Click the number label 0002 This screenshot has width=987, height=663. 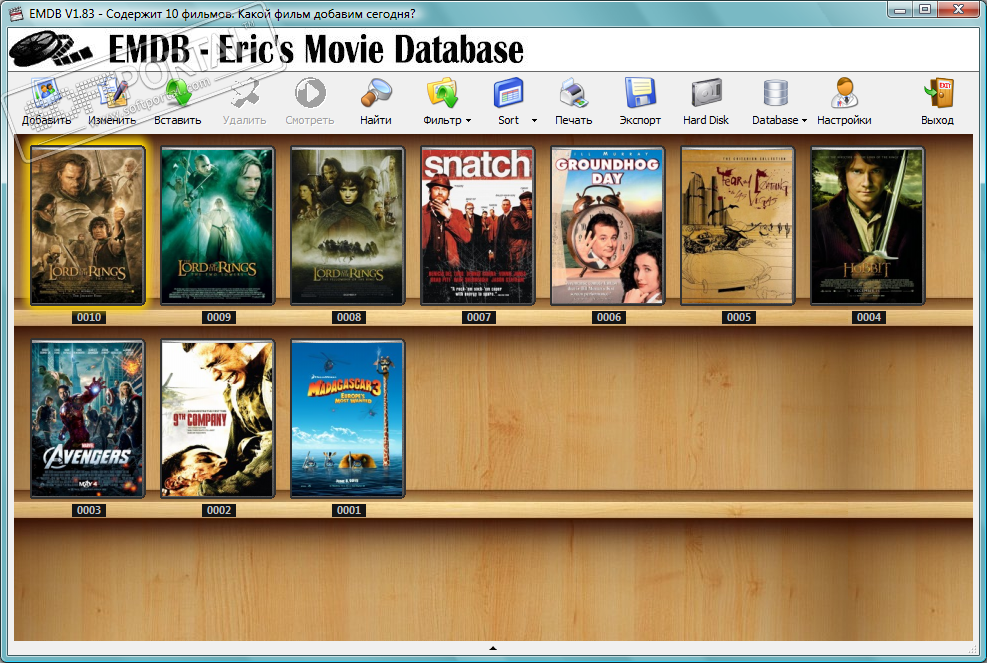click(x=219, y=510)
